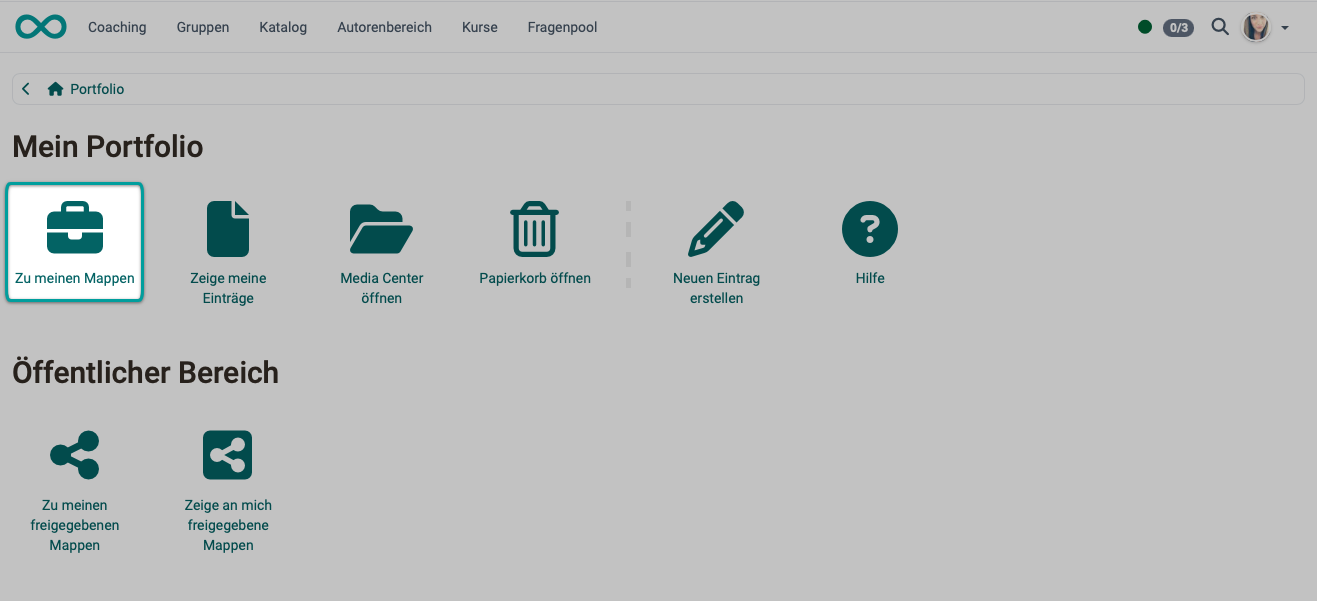
Task: Open the Katalog menu
Action: click(x=283, y=27)
